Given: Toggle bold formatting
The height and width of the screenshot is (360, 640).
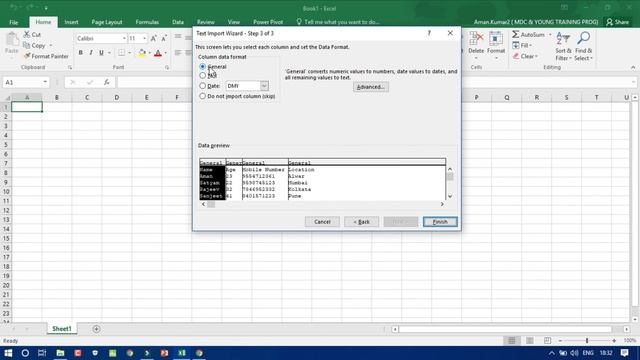Looking at the screenshot, I should tap(80, 53).
